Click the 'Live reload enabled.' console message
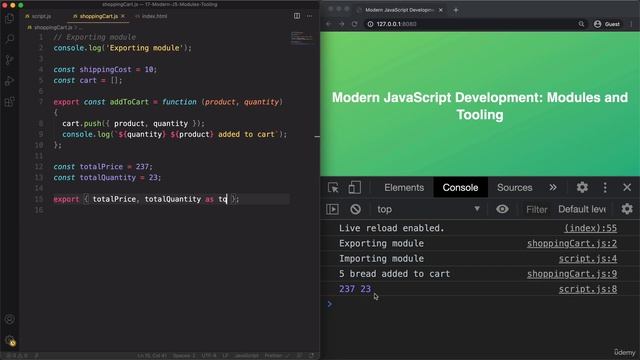Viewport: 640px width, 360px height. (391, 228)
